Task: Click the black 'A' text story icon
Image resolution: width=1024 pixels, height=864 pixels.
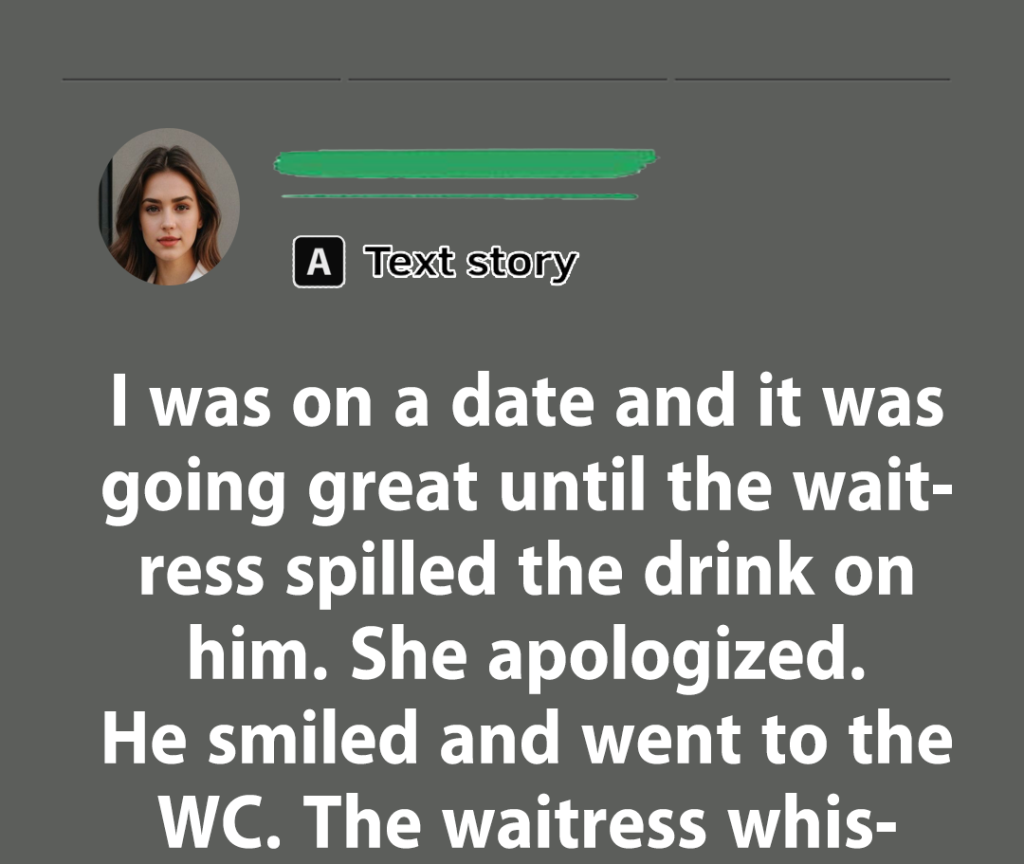Action: click(x=319, y=261)
